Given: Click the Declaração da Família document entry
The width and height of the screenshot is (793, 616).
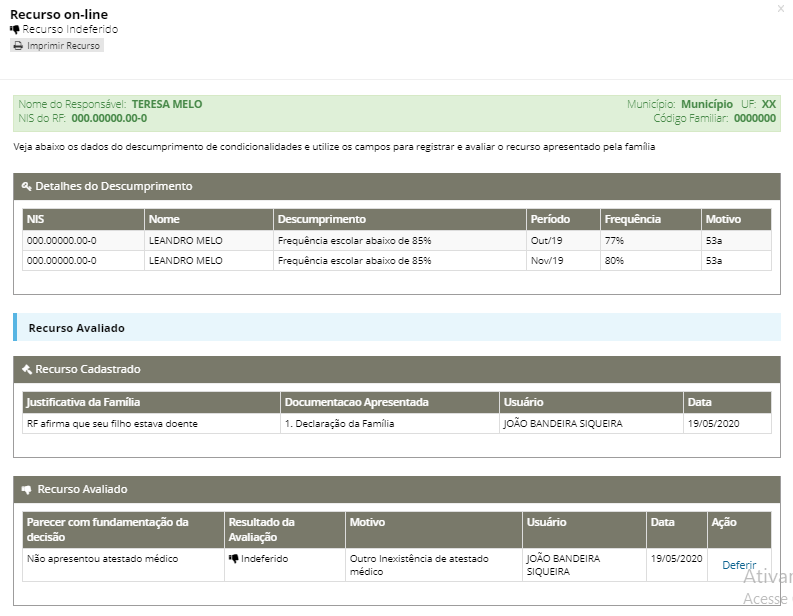Looking at the screenshot, I should (x=339, y=424).
